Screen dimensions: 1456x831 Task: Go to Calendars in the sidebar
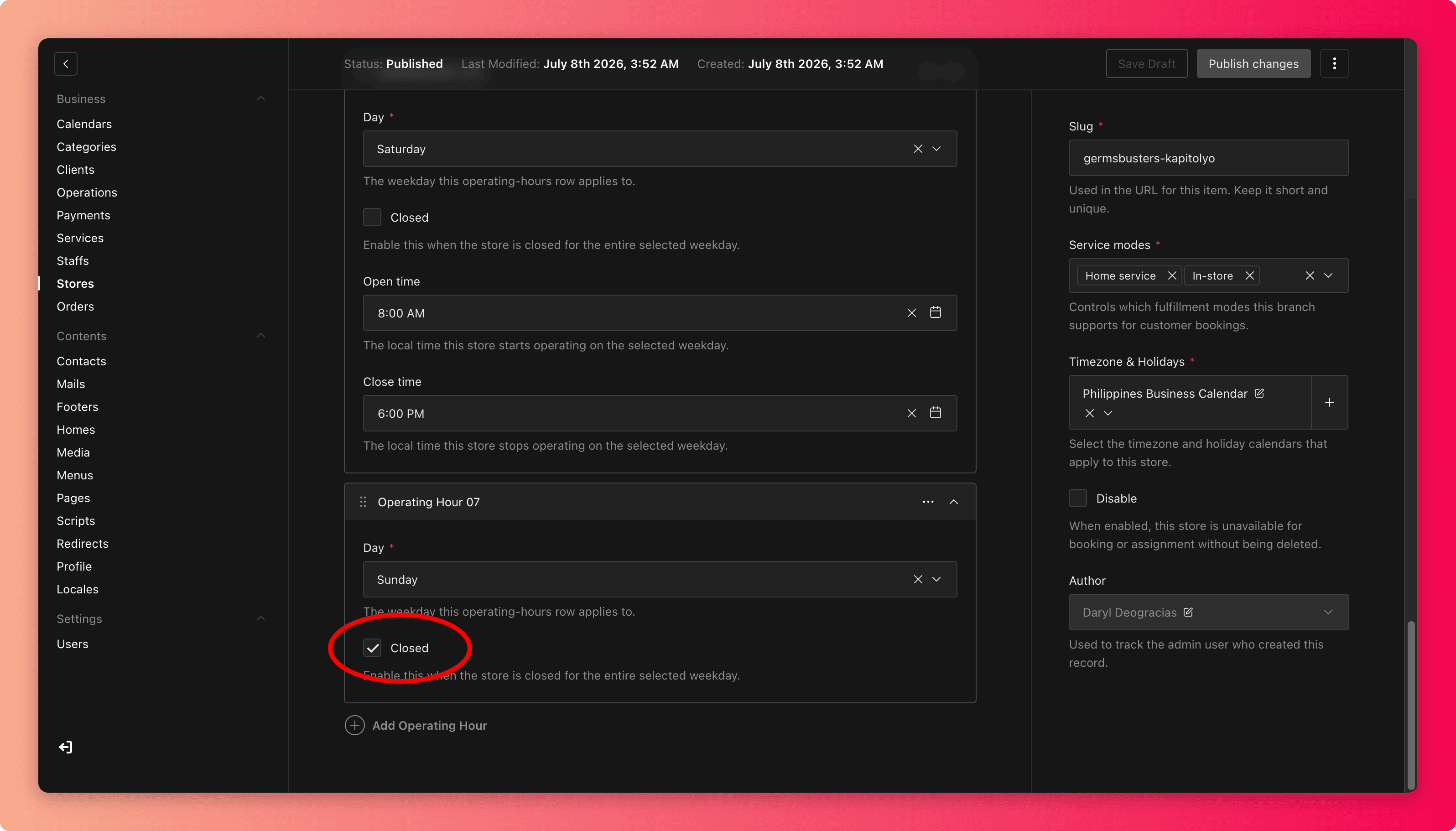click(x=84, y=124)
